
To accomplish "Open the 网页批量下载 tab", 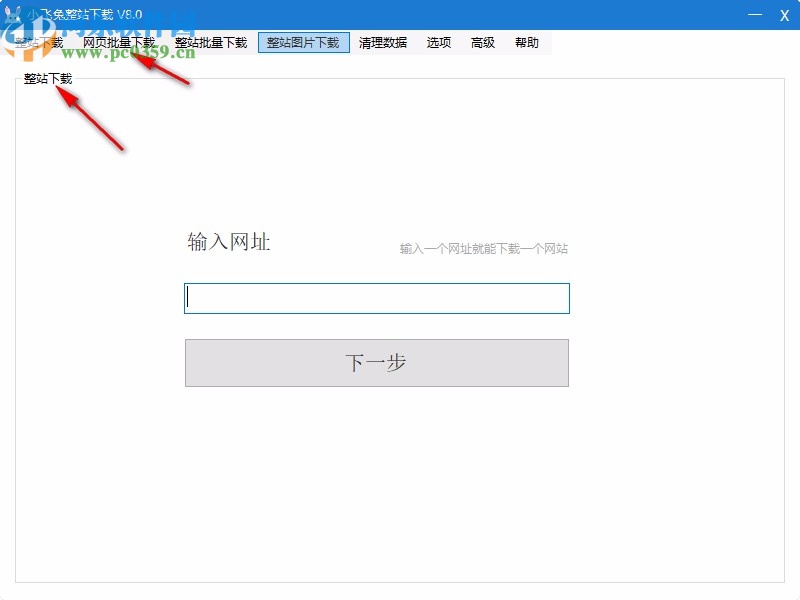I will [x=118, y=42].
